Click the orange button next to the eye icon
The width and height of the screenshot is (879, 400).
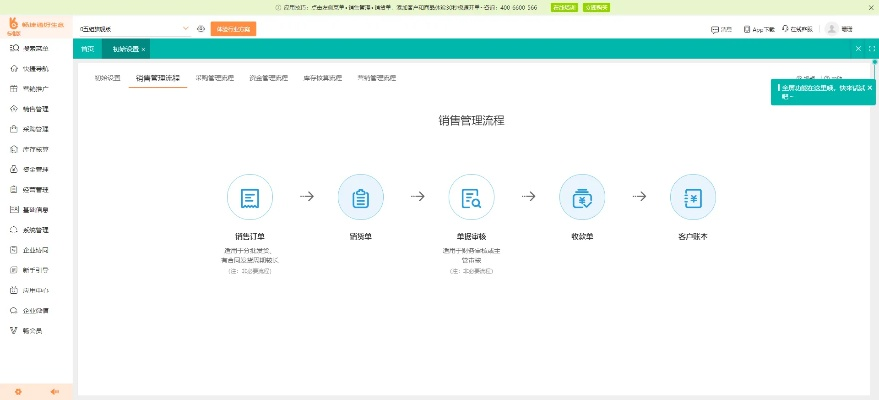tap(233, 29)
